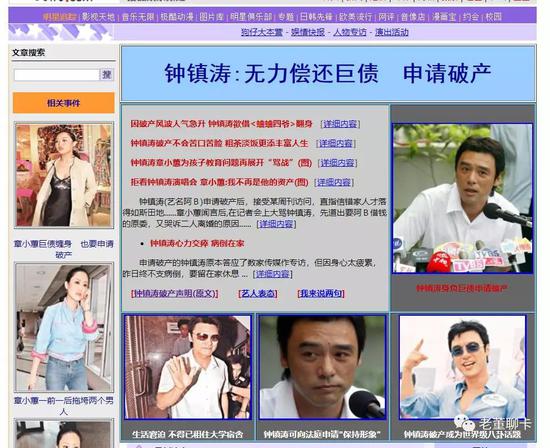Go to the 炫酷动漫 section
Screen dimensions: 550x448
[177, 17]
